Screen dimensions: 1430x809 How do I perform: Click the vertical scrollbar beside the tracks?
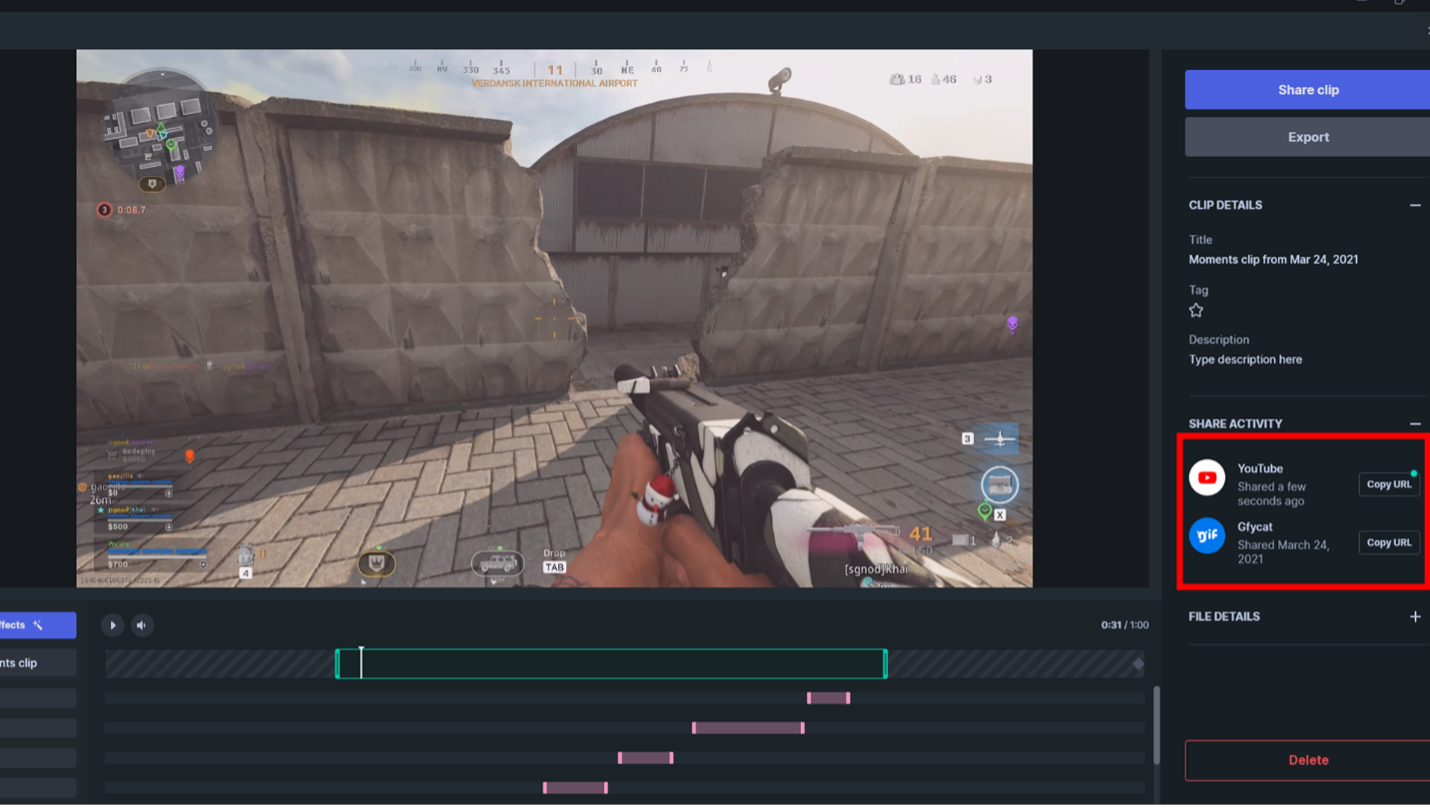click(x=1157, y=725)
